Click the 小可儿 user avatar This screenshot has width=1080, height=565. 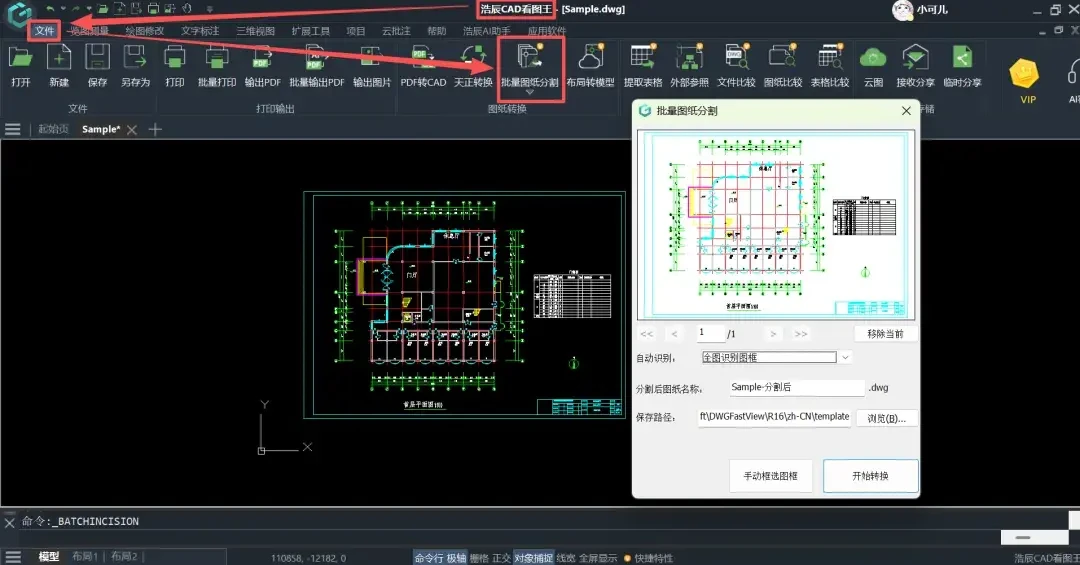coord(902,10)
